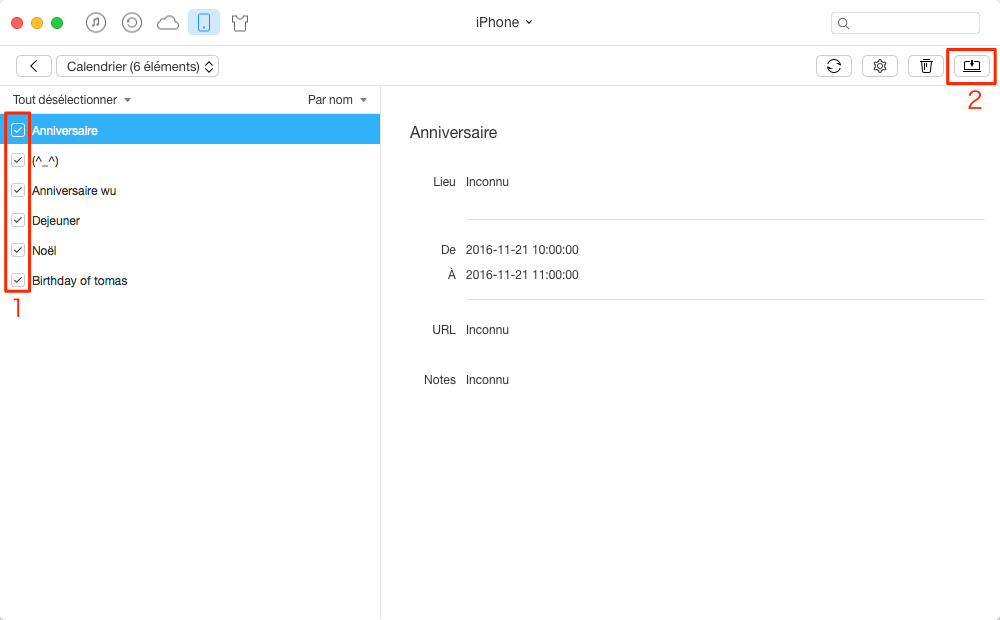Open Tout désélectionner dropdown
Screen dimensions: 1000x620
(x=71, y=100)
